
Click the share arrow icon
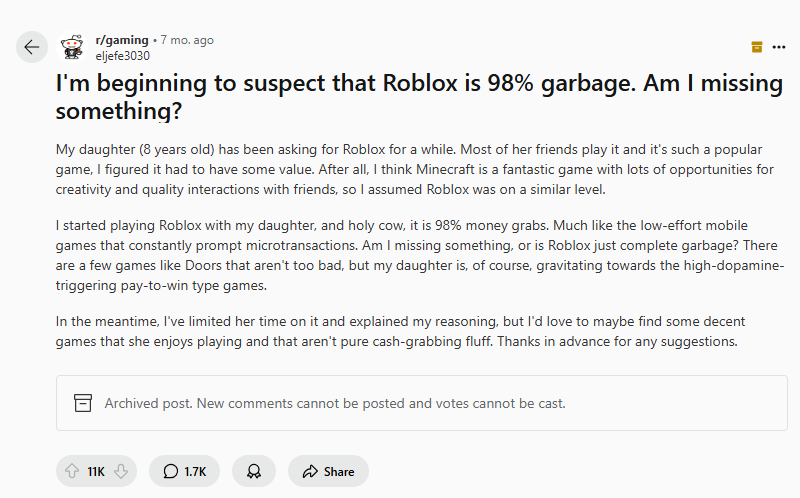coord(310,471)
